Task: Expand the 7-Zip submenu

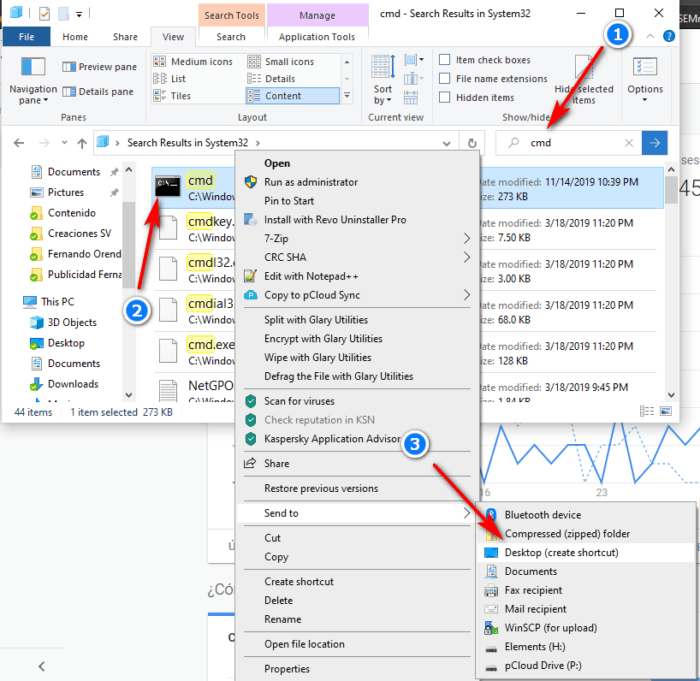Action: [x=466, y=238]
